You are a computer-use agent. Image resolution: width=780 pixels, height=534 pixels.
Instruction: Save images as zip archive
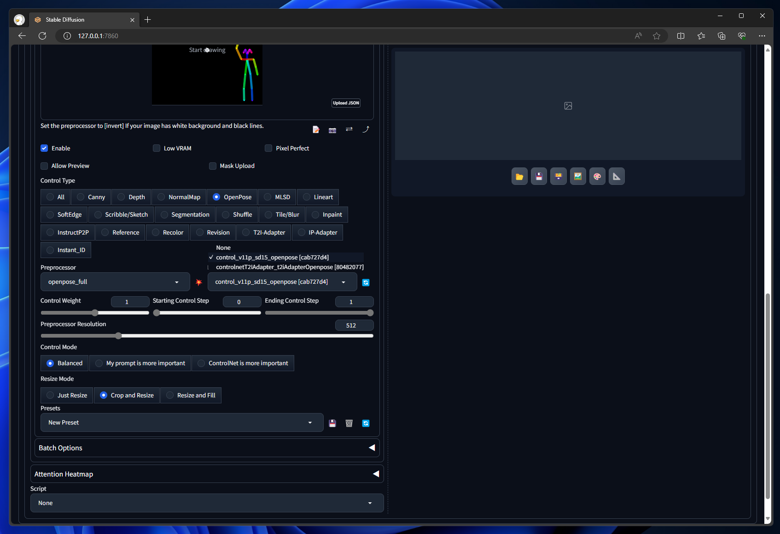[558, 177]
